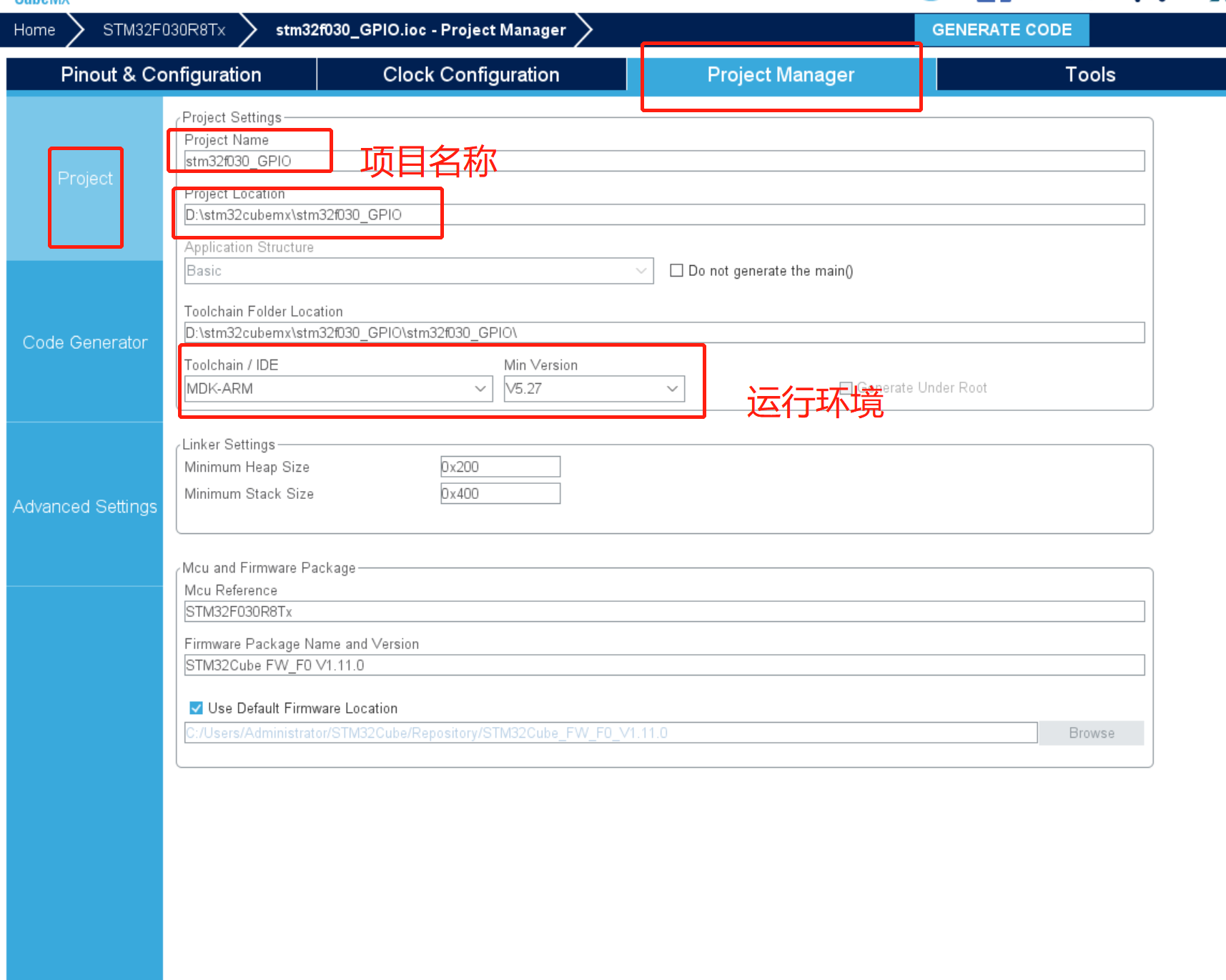This screenshot has width=1226, height=980.
Task: Click the Linker Settings group label
Action: [x=229, y=445]
